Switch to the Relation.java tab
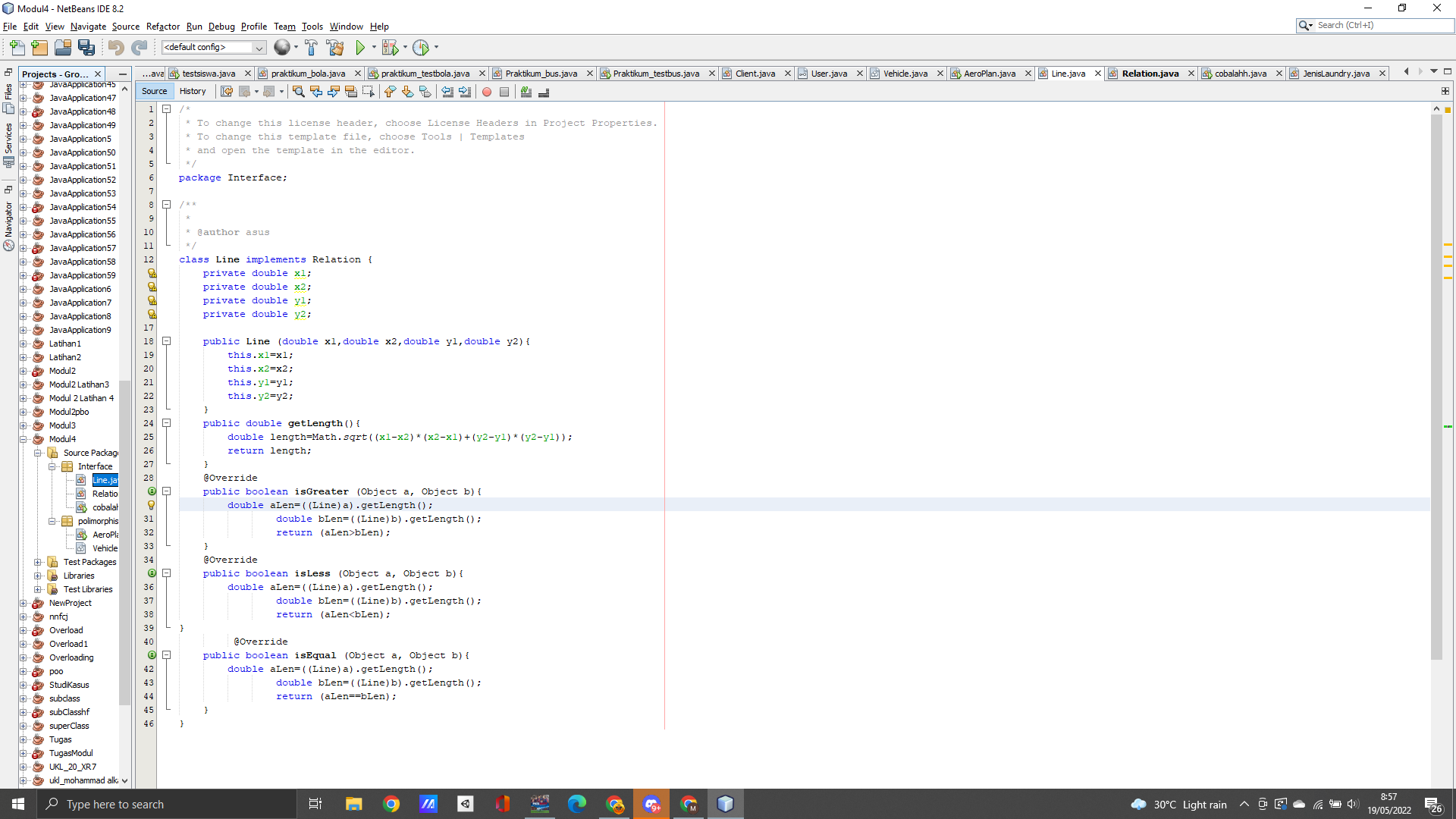Viewport: 1456px width, 819px height. [1150, 74]
